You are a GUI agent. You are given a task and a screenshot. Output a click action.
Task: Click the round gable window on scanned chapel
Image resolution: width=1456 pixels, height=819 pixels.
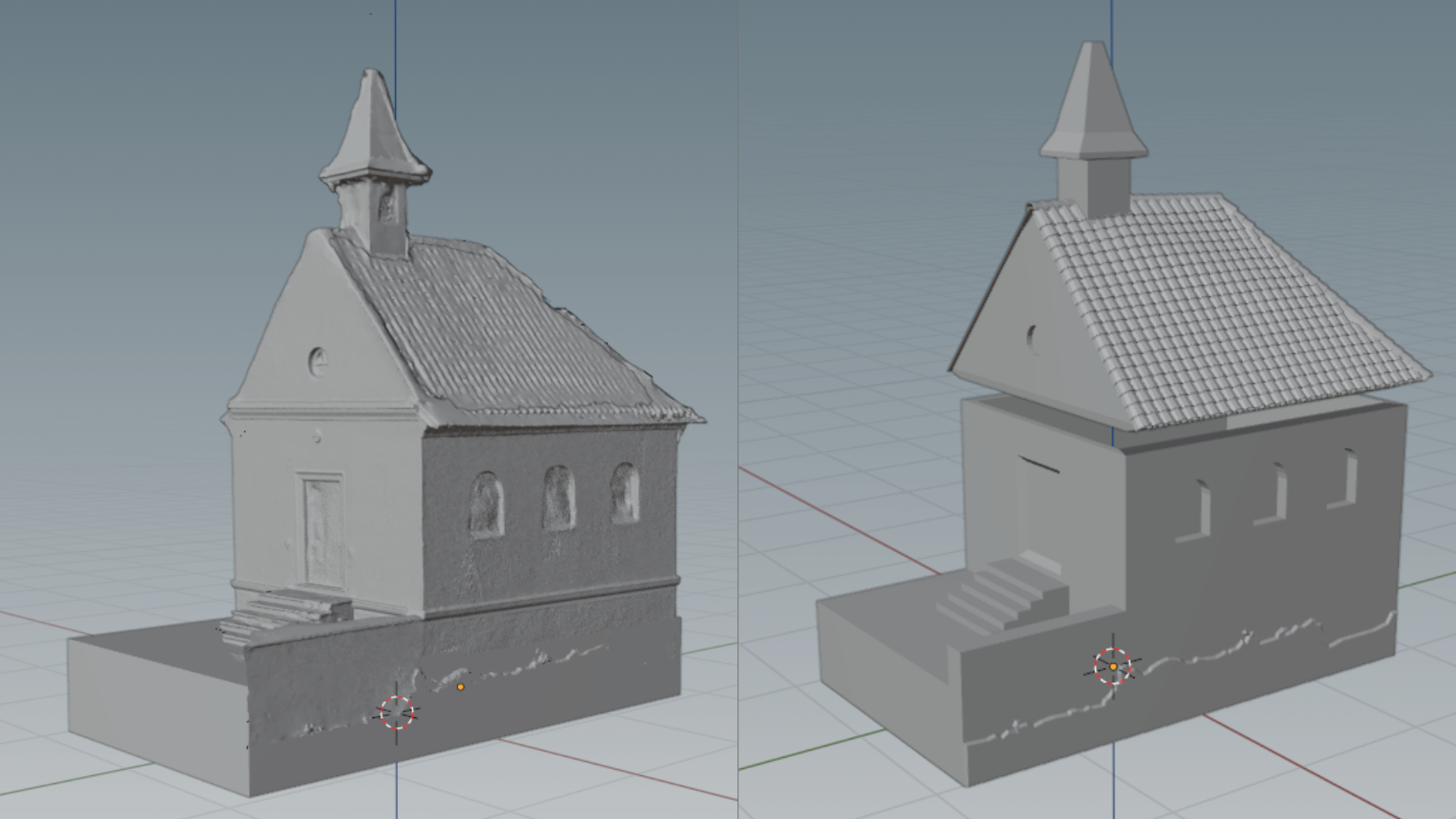tap(318, 362)
